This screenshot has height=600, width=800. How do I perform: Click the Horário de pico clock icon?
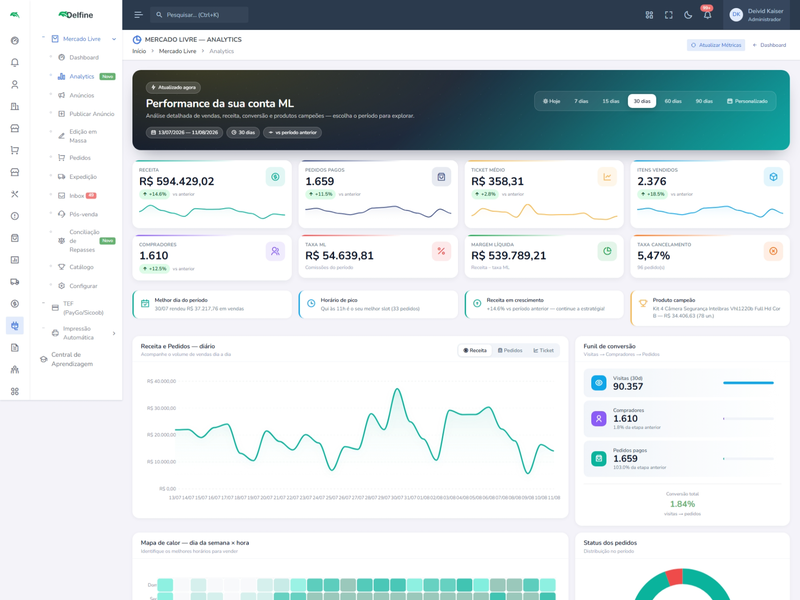(x=311, y=304)
